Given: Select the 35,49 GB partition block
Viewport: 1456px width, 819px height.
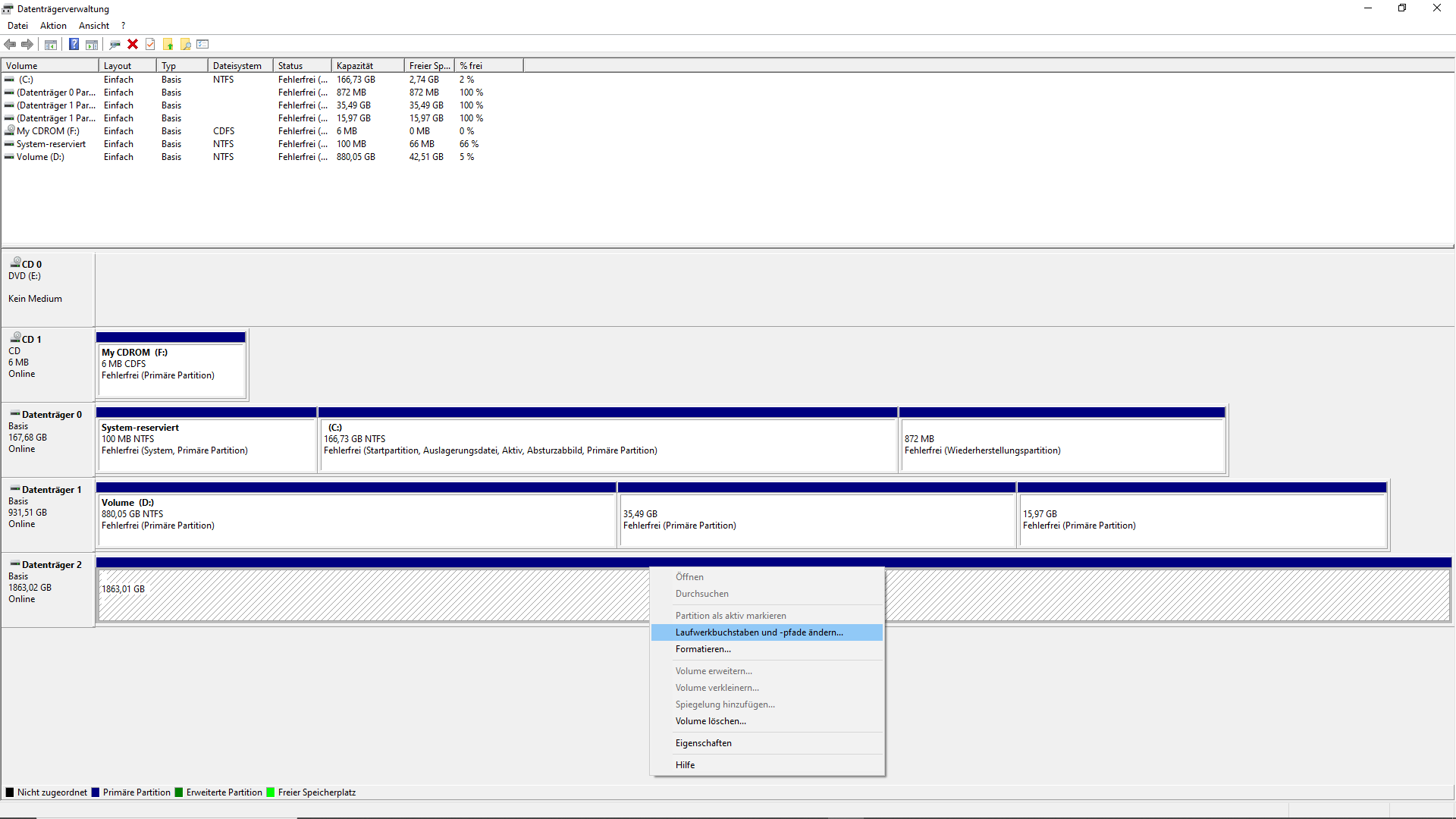Looking at the screenshot, I should click(817, 515).
